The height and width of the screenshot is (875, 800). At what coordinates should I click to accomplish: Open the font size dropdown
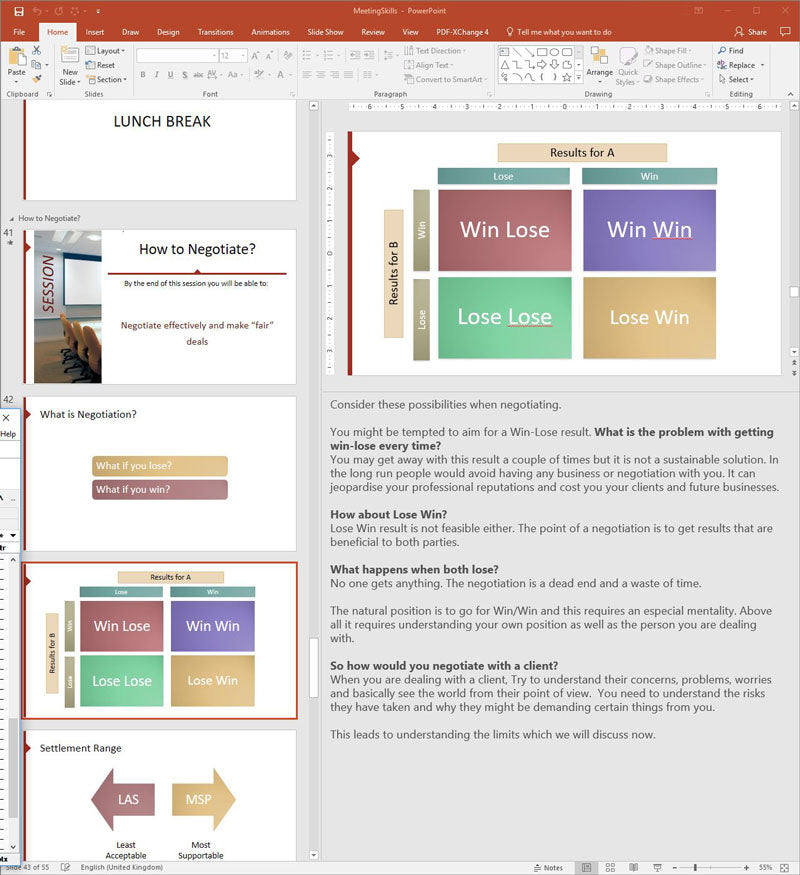[243, 56]
